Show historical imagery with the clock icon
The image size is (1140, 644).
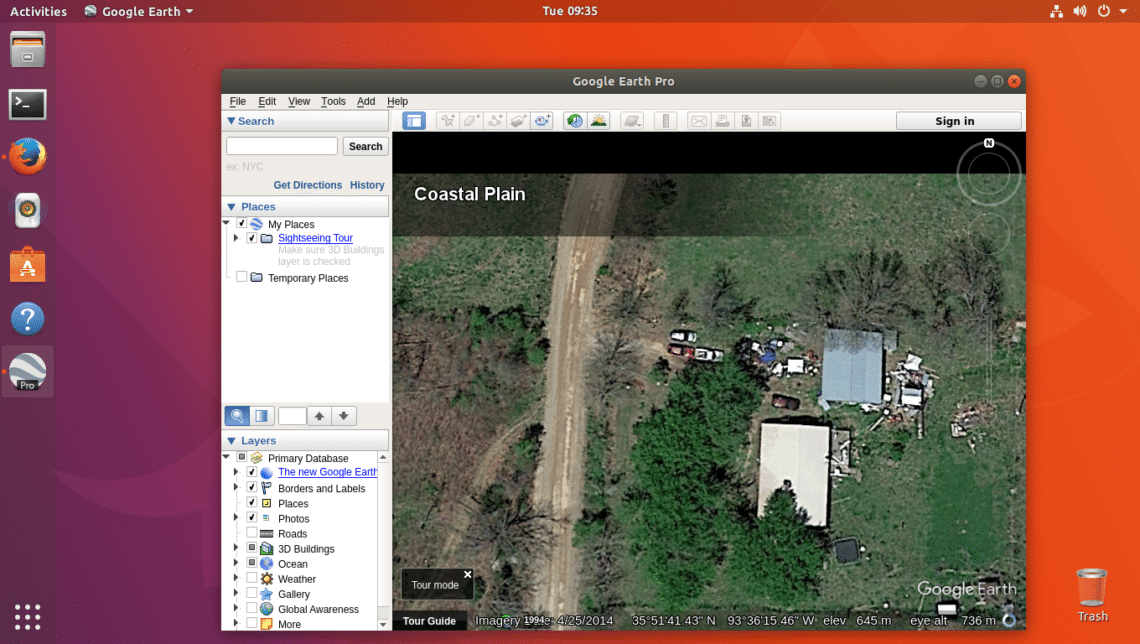(575, 121)
